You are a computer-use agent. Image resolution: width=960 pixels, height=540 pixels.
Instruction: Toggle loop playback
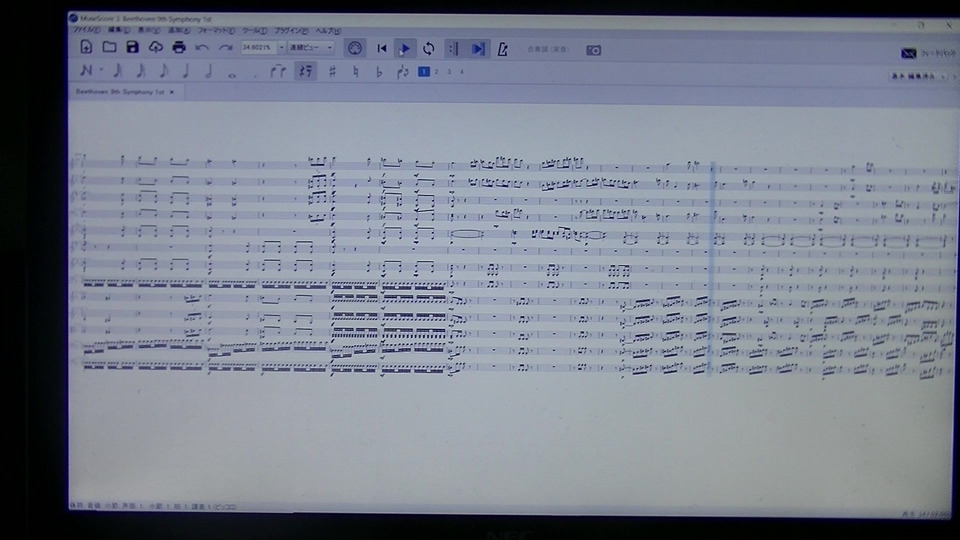(x=429, y=48)
